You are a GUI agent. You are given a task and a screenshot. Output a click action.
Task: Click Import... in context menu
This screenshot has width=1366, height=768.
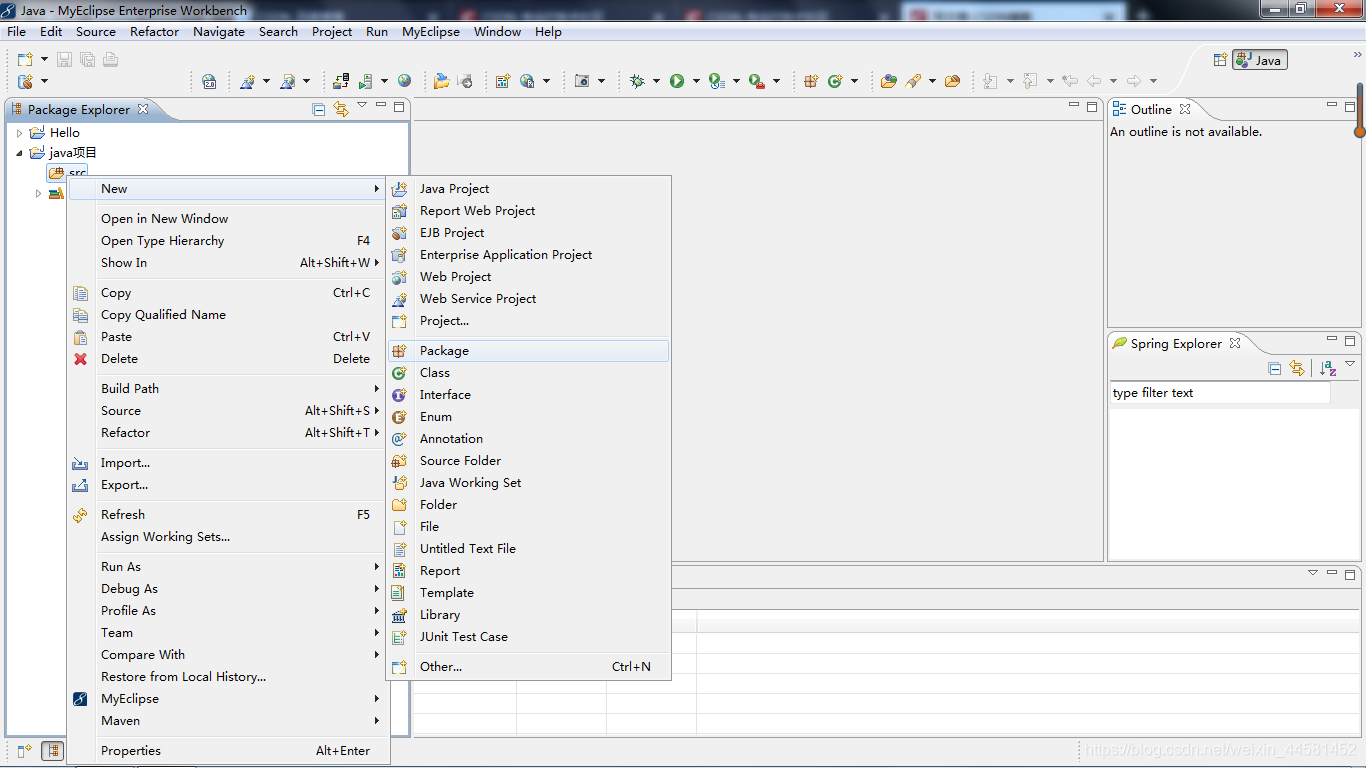(x=226, y=463)
